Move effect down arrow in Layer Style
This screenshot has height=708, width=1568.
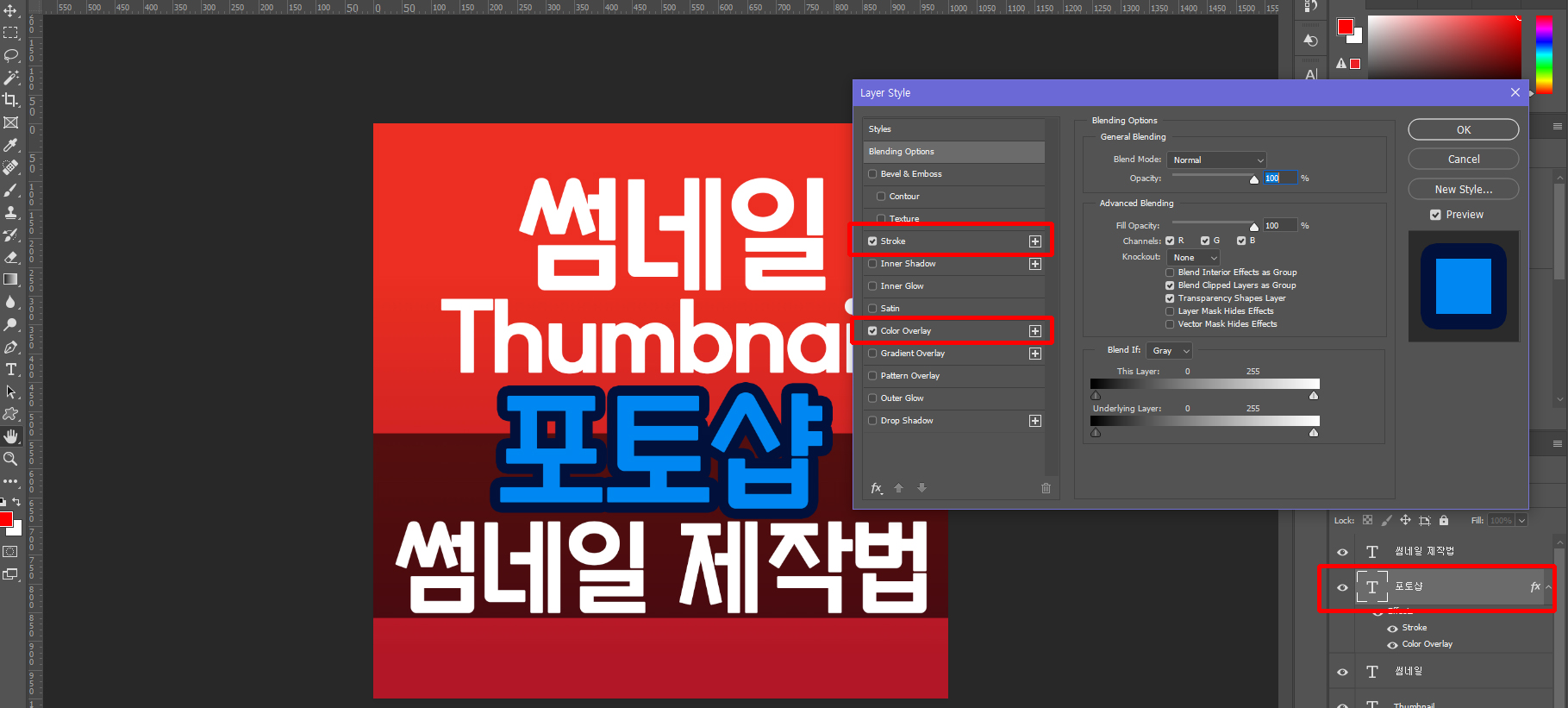(x=921, y=488)
